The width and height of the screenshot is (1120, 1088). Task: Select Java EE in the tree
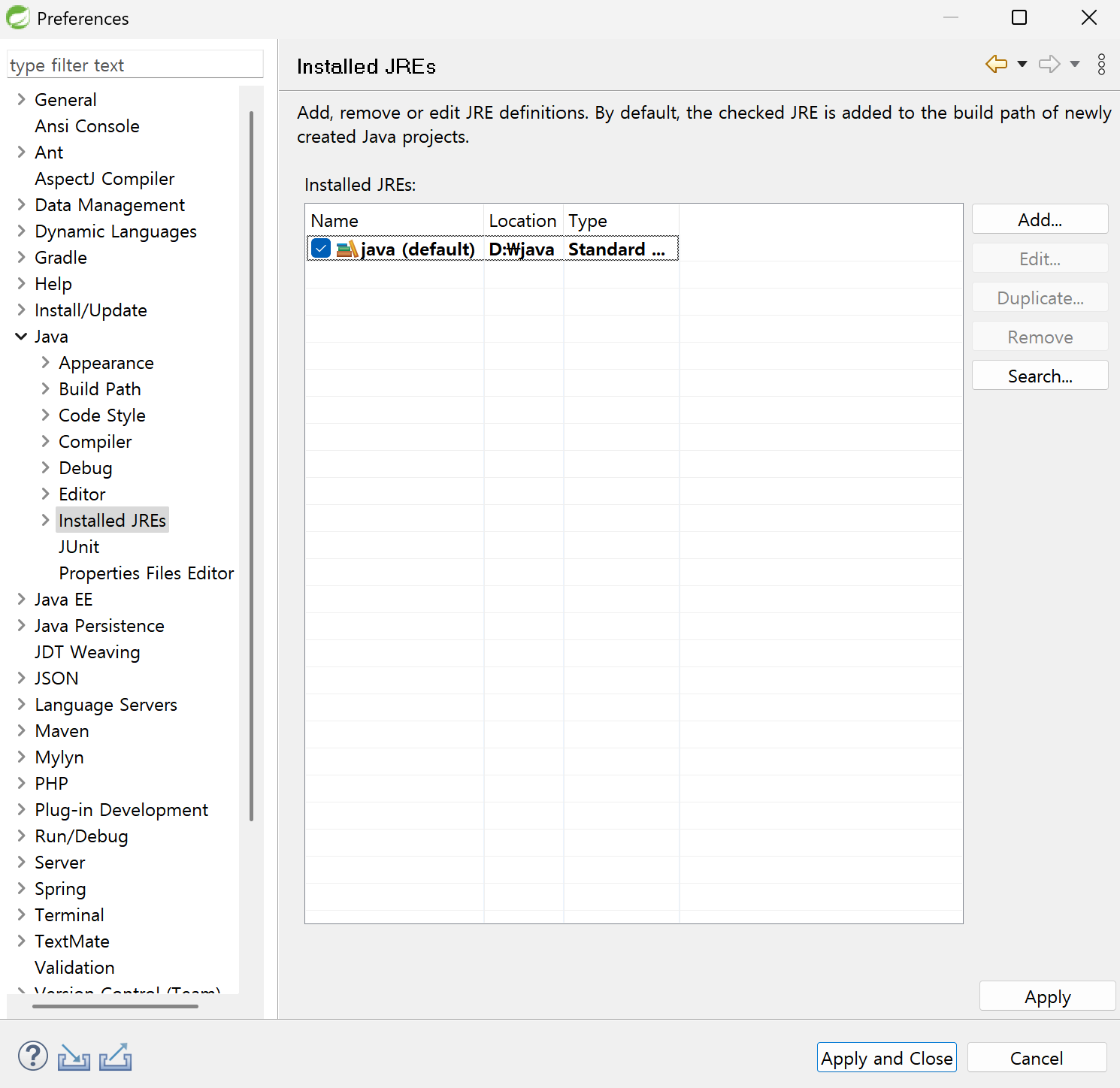(x=64, y=599)
